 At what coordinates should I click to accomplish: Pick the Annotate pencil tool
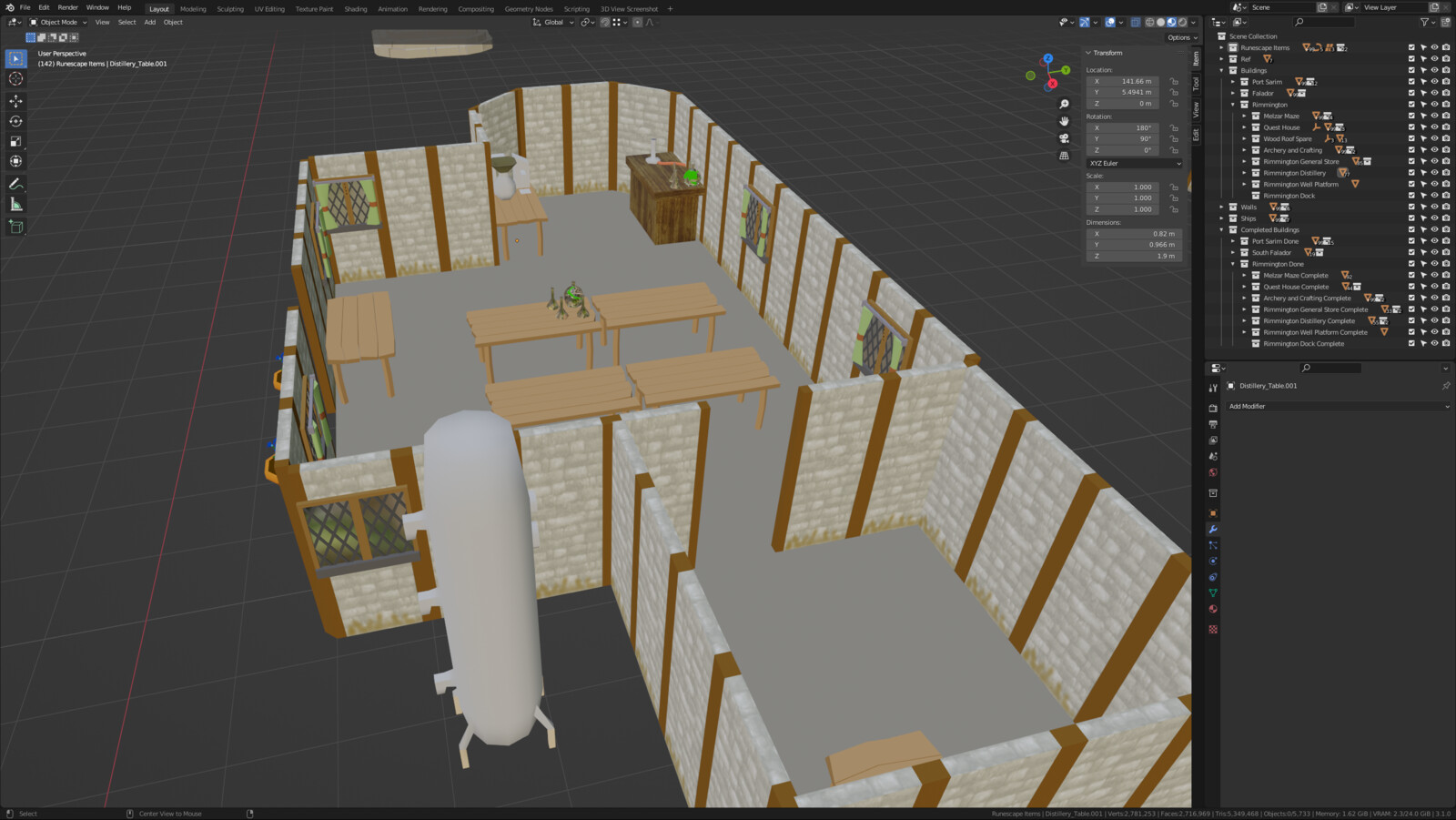(x=15, y=184)
